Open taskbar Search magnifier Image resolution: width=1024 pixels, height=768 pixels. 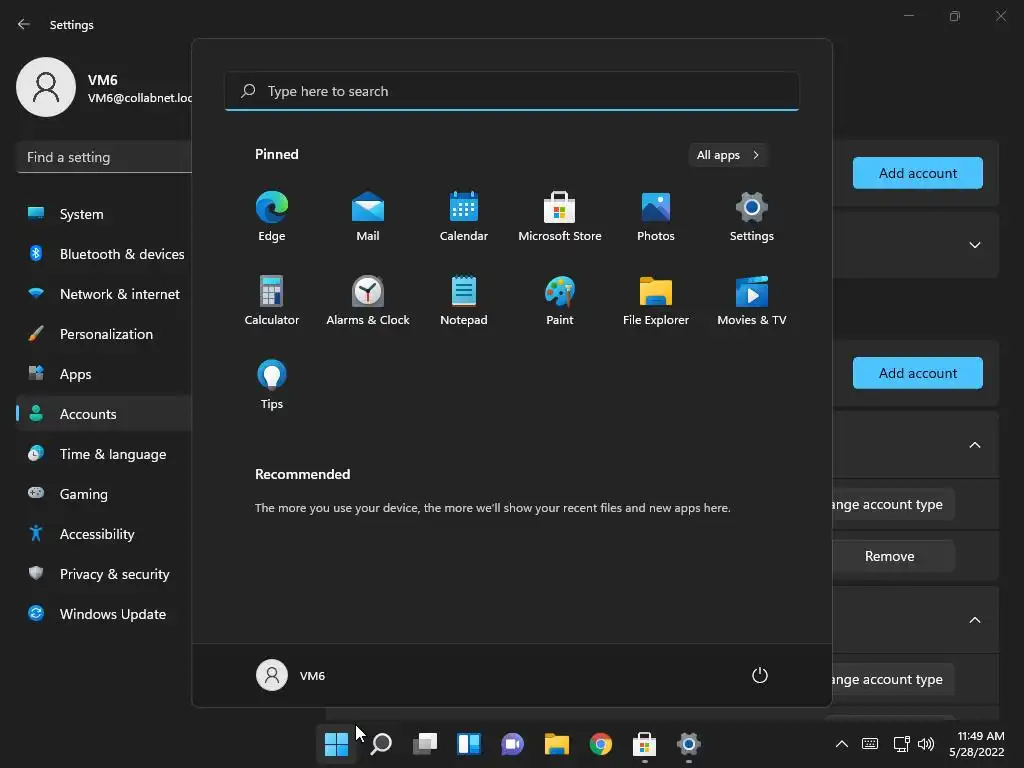381,744
